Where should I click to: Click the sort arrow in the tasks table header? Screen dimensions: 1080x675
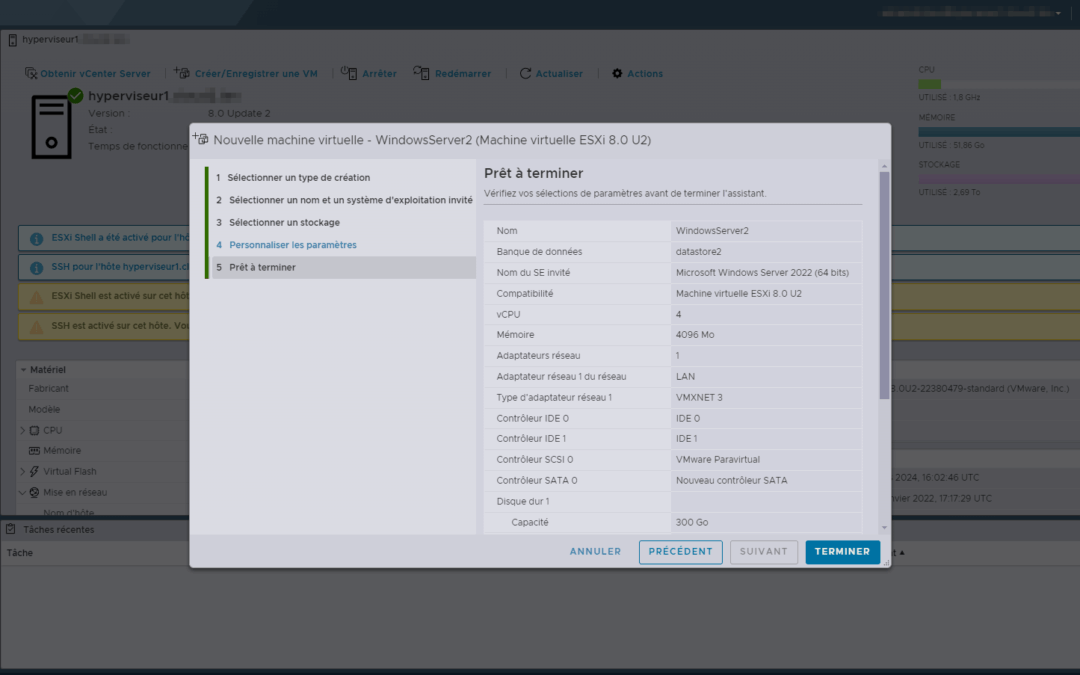pyautogui.click(x=902, y=552)
